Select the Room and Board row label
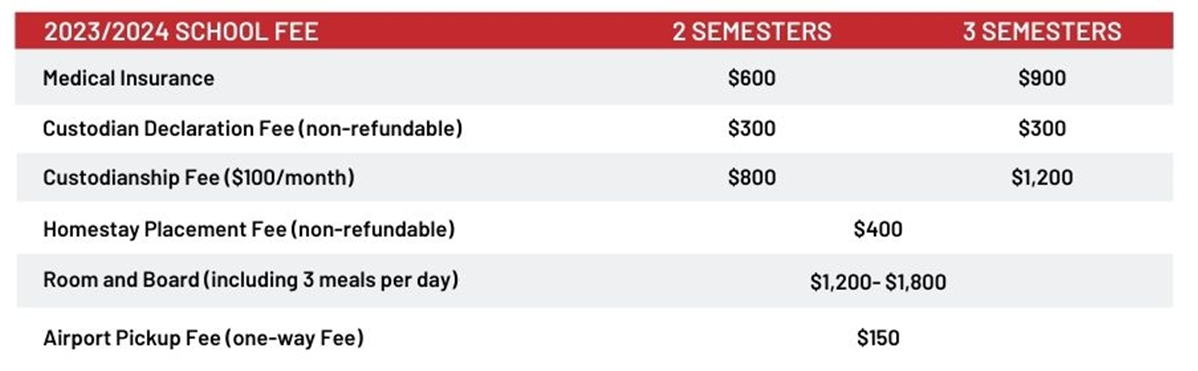1198x371 pixels. pos(251,280)
